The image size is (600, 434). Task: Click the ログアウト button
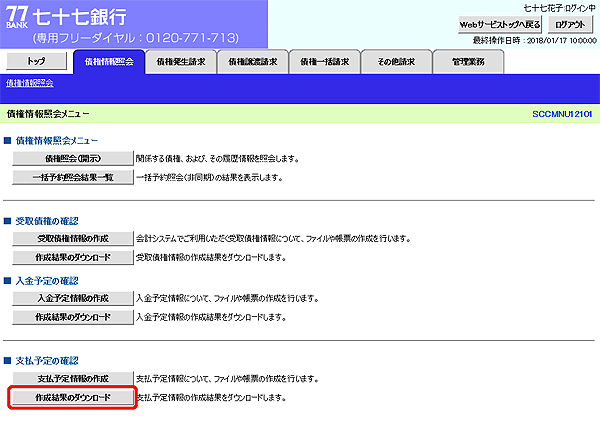570,25
